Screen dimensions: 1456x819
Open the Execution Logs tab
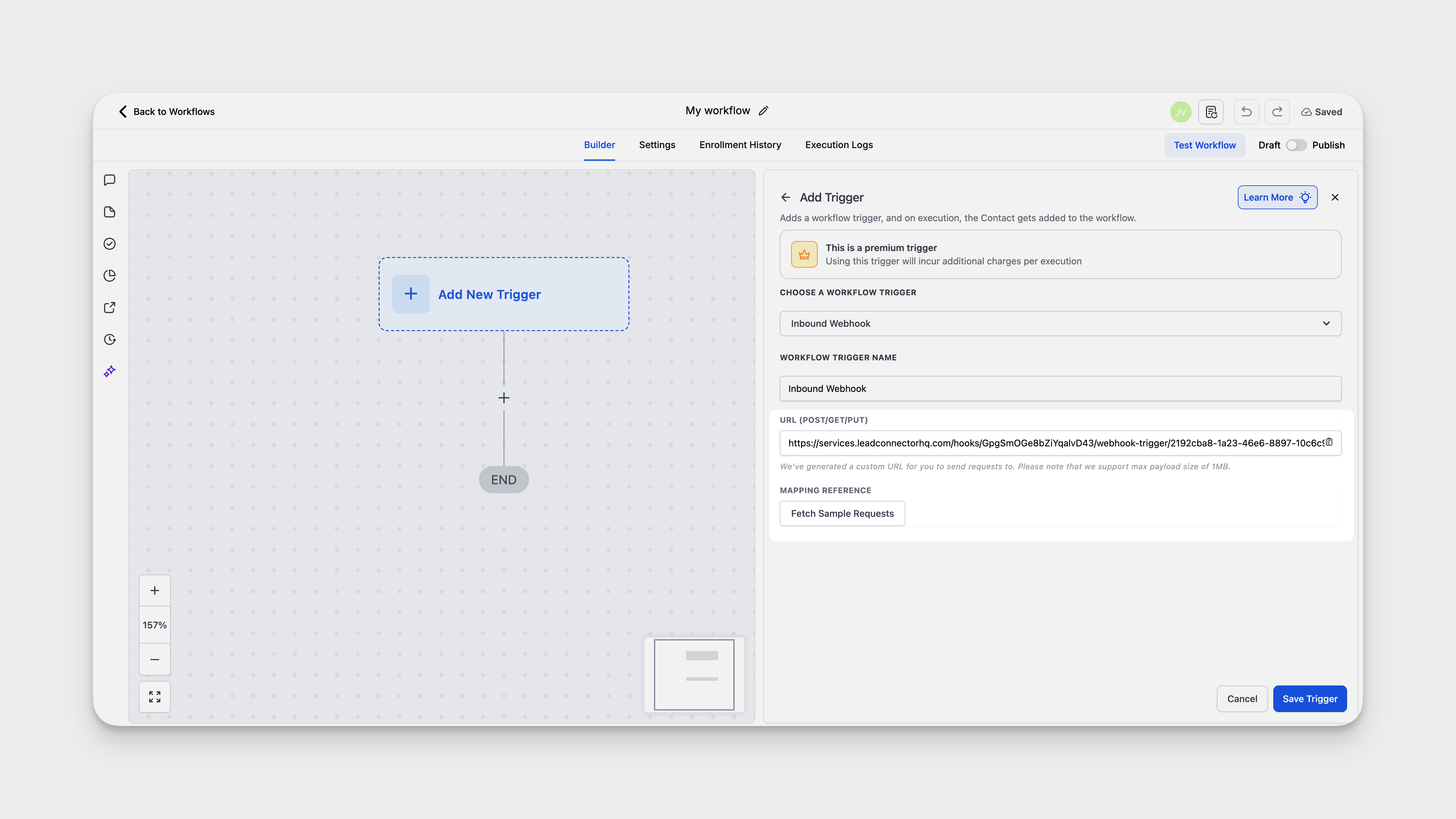pyautogui.click(x=839, y=145)
